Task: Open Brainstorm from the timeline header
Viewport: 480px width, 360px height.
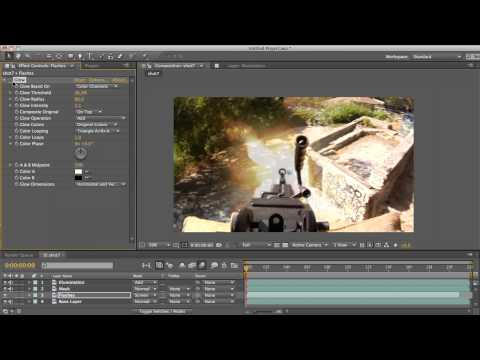Action: (x=214, y=265)
